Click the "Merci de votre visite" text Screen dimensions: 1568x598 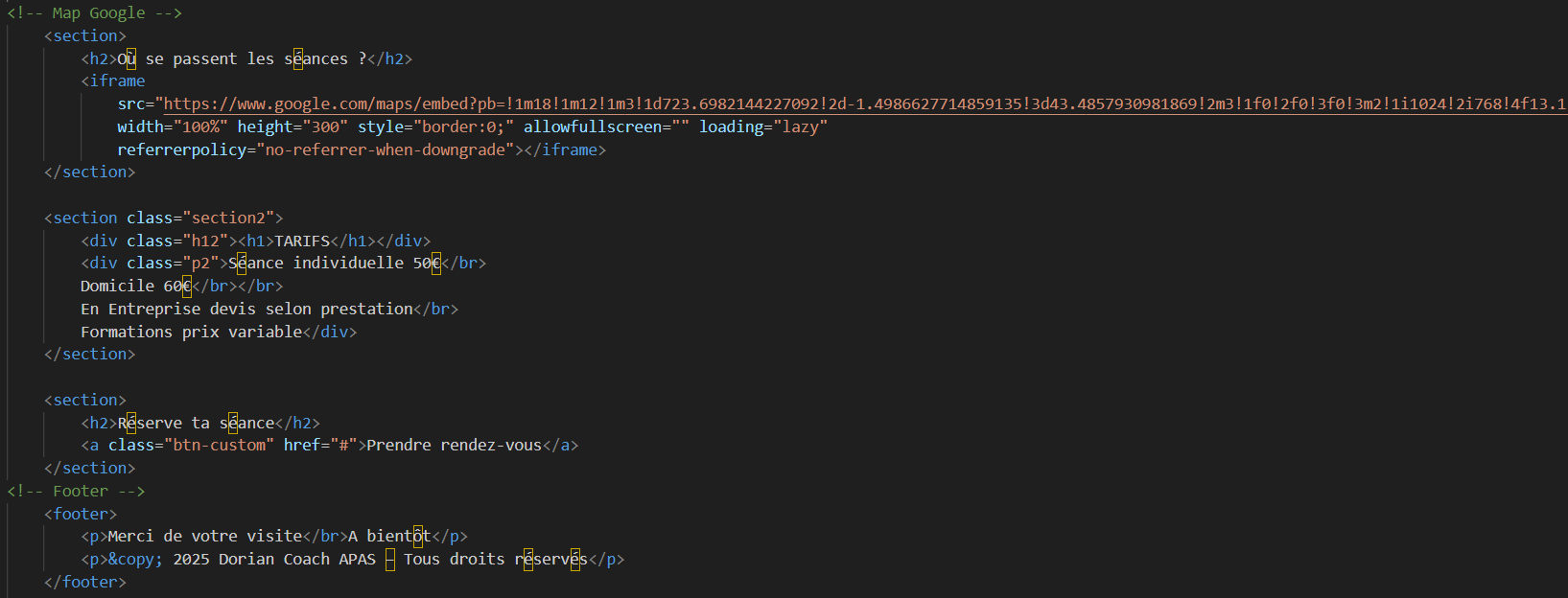[204, 537]
